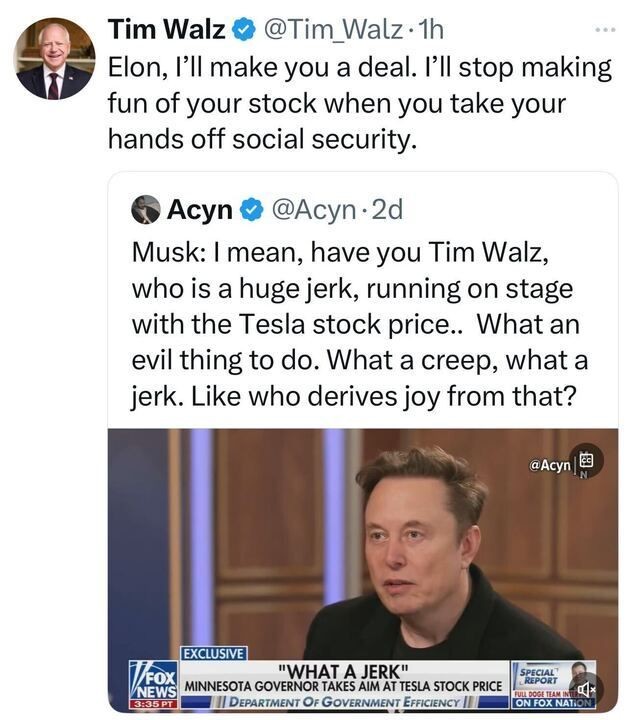Toggle closed captions on the video
The width and height of the screenshot is (632, 720).
tap(587, 461)
